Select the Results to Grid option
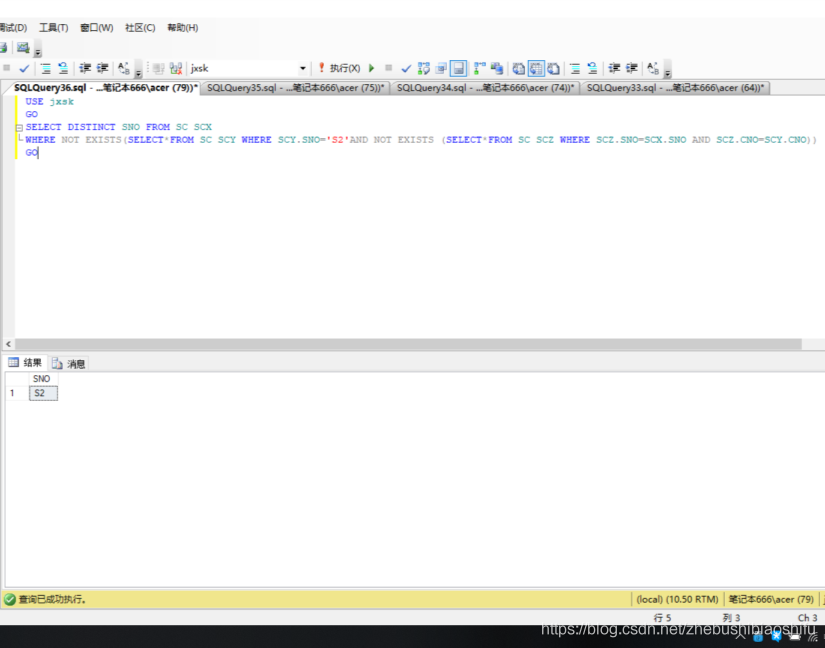Viewport: 825px width, 648px height. [536, 68]
